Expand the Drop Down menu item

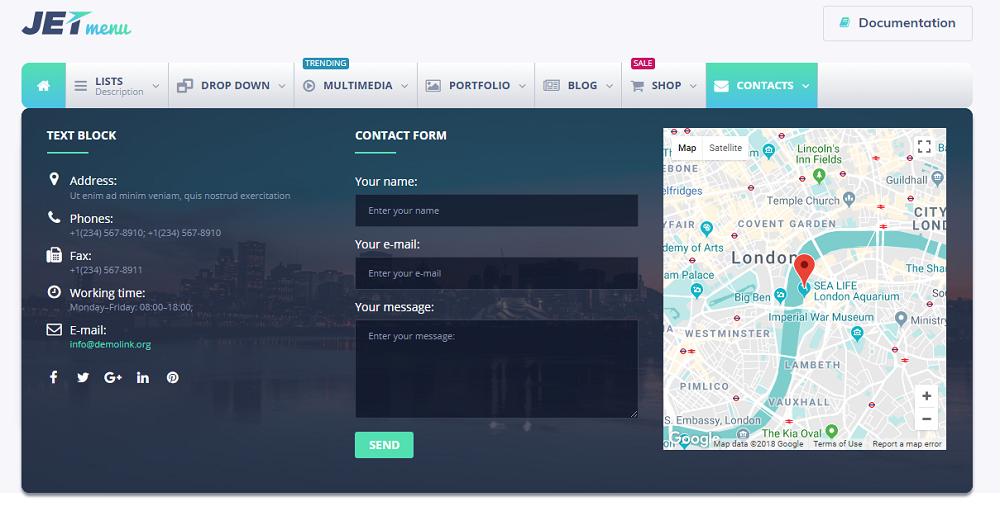click(232, 86)
